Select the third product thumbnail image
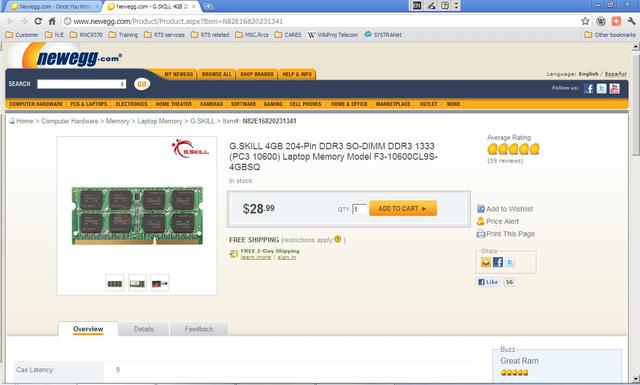 [160, 283]
